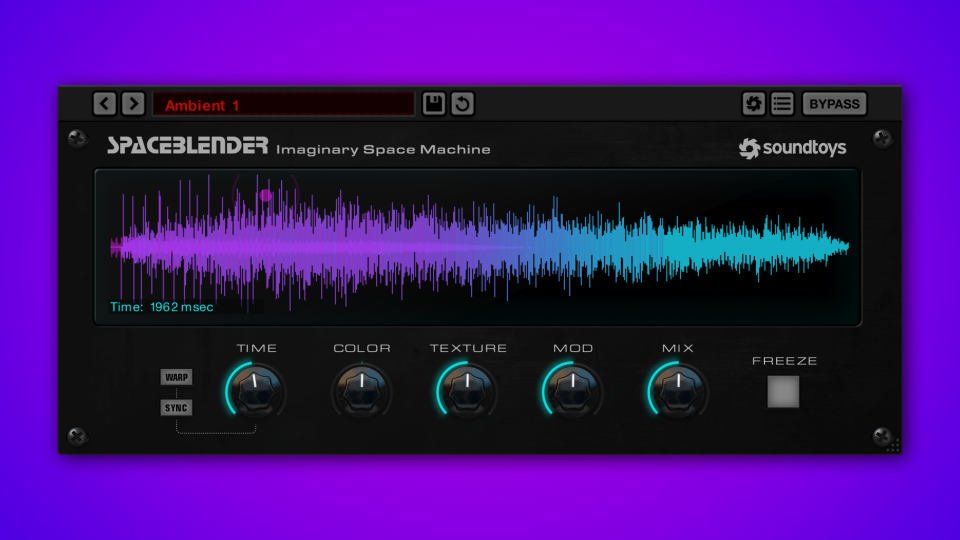
Task: Open the menu list icon
Action: click(782, 103)
